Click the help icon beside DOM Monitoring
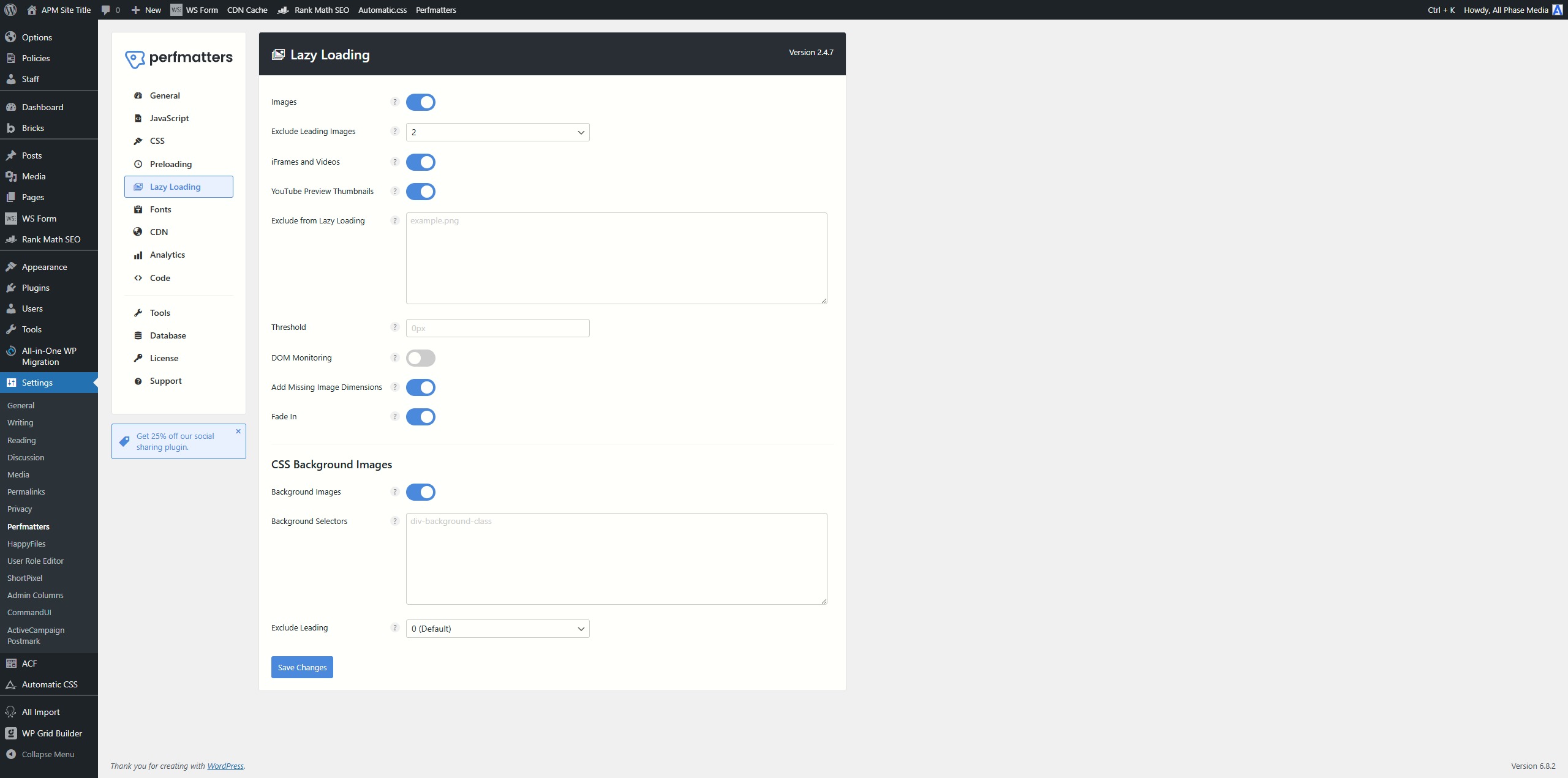This screenshot has height=778, width=1568. point(394,358)
